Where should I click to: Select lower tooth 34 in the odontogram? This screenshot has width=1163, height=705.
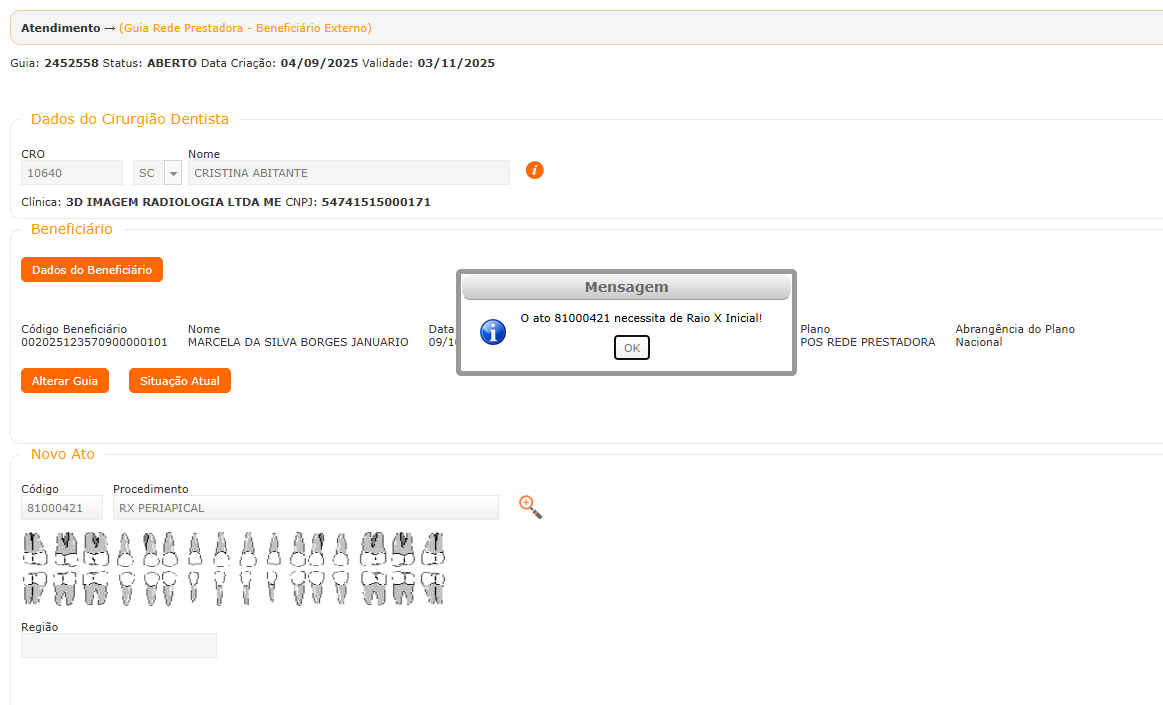316,588
